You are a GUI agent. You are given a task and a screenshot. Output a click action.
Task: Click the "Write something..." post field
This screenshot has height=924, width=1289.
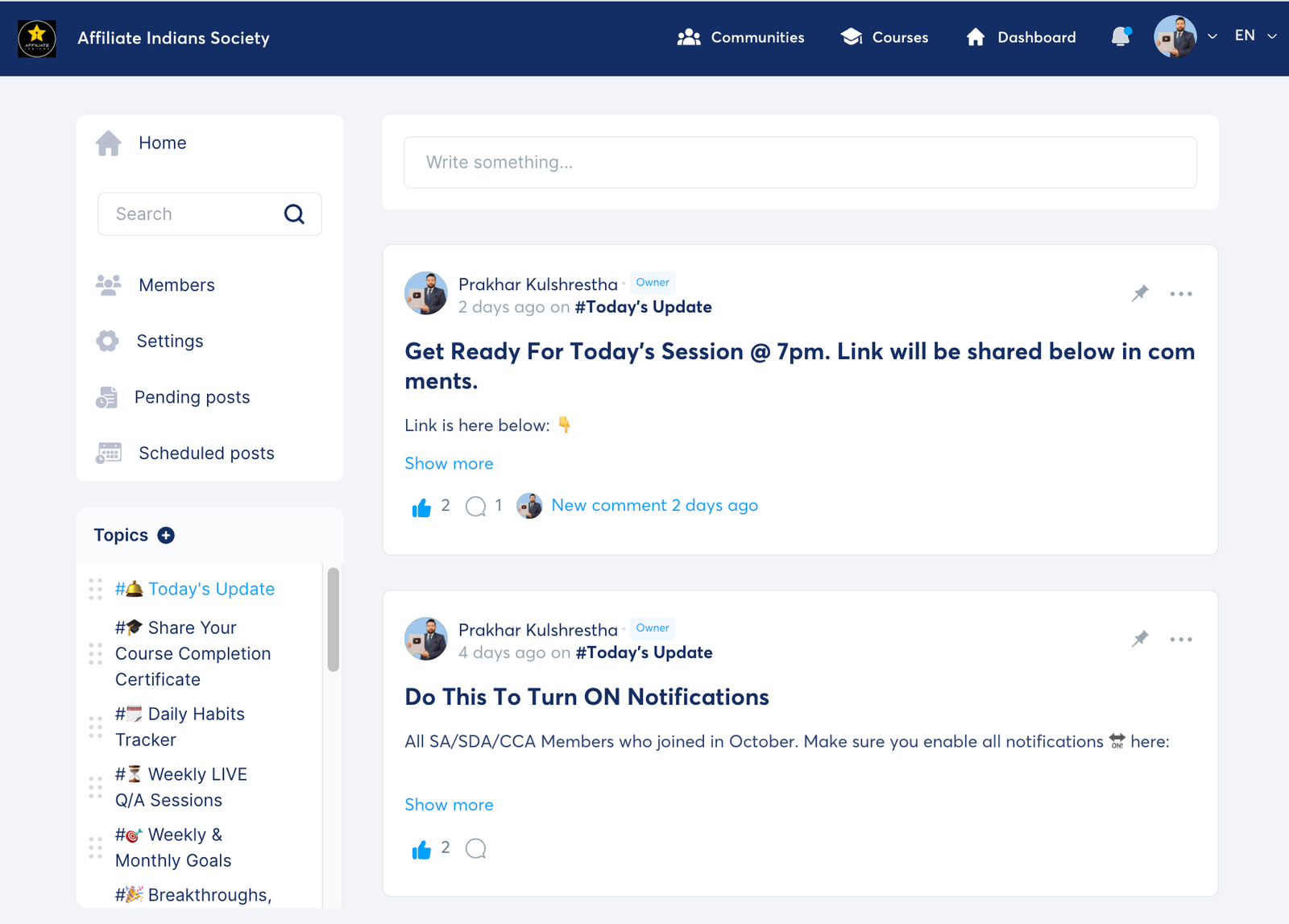coord(799,163)
